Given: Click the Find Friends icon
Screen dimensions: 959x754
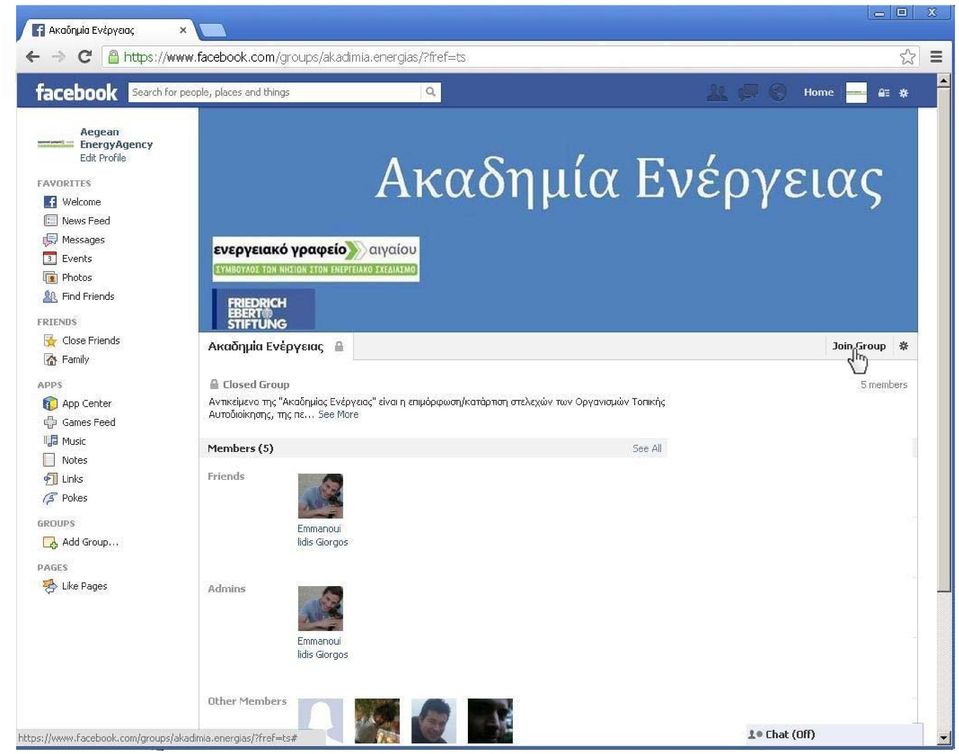Looking at the screenshot, I should coord(50,297).
